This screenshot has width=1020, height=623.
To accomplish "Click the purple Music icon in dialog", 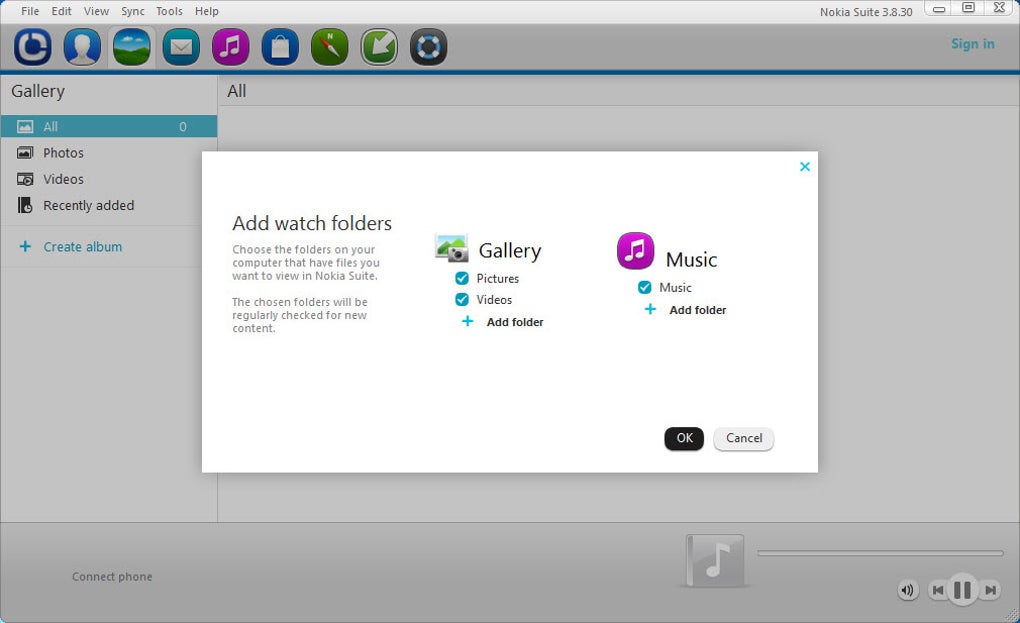I will click(x=635, y=250).
